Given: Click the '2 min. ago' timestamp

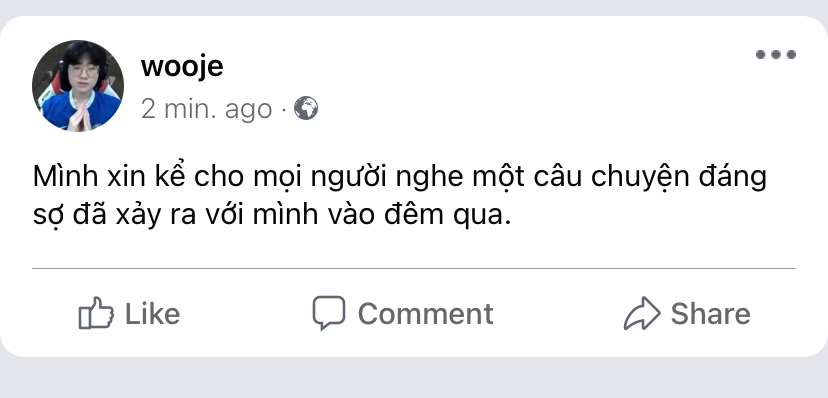Looking at the screenshot, I should click(206, 109).
